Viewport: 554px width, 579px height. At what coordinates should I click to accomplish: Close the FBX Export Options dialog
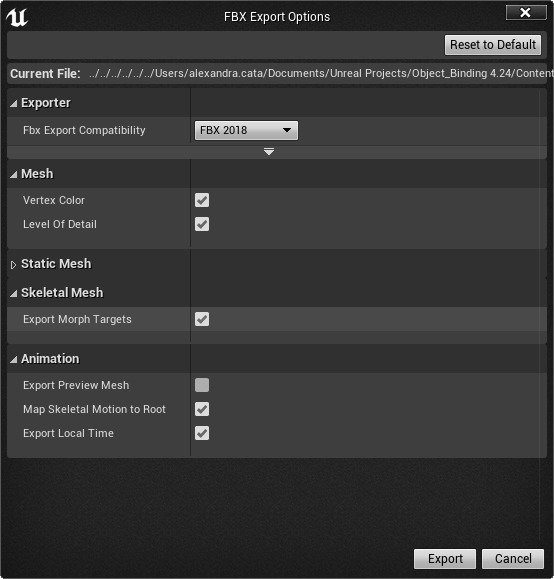click(x=526, y=13)
